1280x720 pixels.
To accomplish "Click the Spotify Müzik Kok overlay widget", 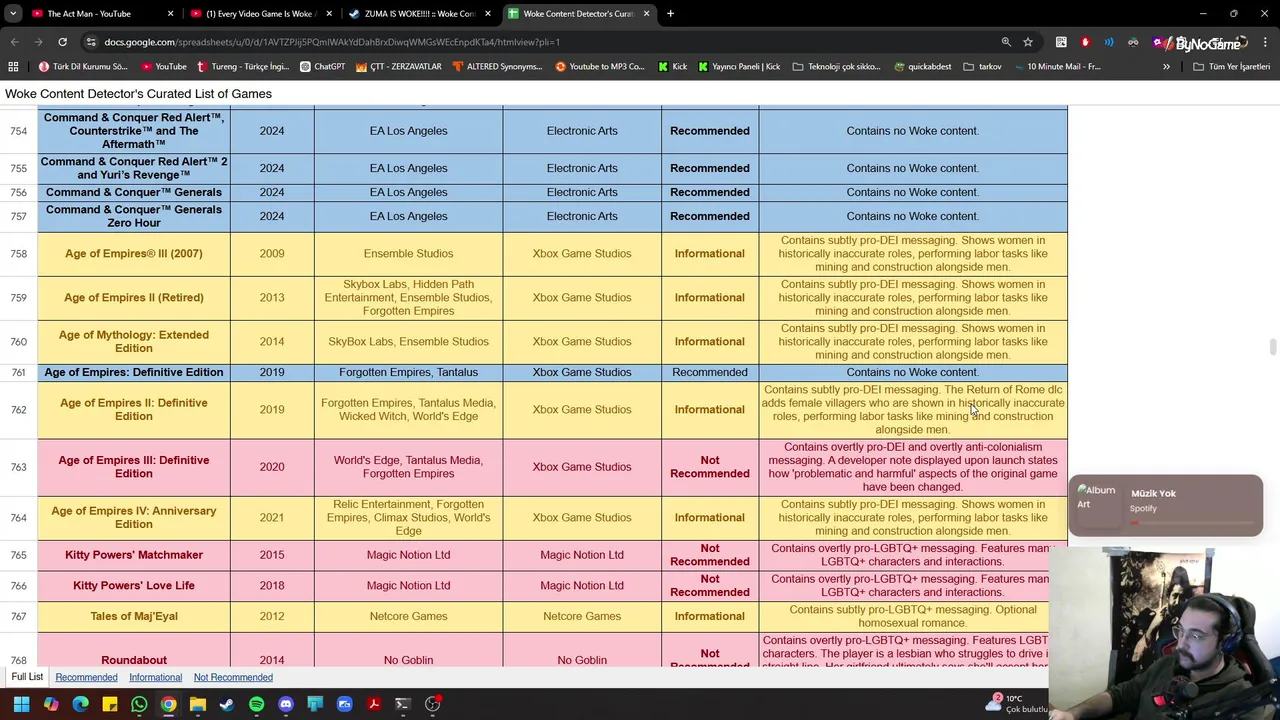I will (x=1165, y=505).
